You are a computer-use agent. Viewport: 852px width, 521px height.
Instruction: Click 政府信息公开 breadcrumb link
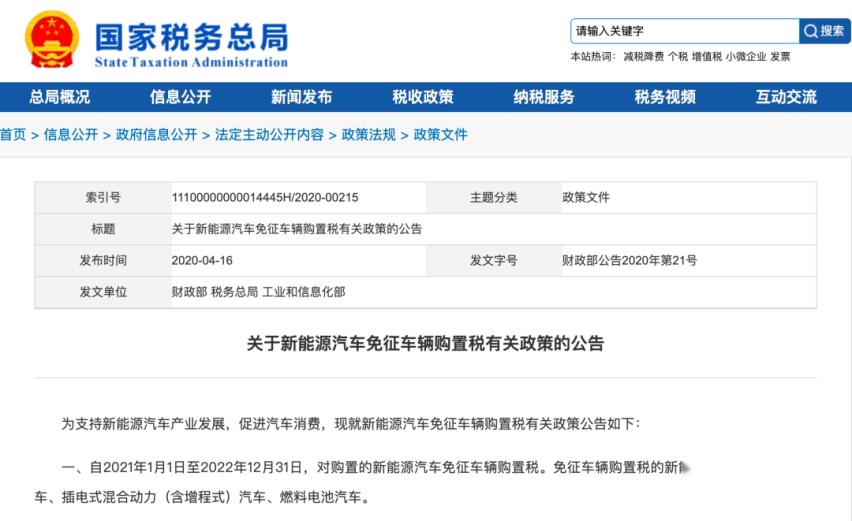point(156,134)
